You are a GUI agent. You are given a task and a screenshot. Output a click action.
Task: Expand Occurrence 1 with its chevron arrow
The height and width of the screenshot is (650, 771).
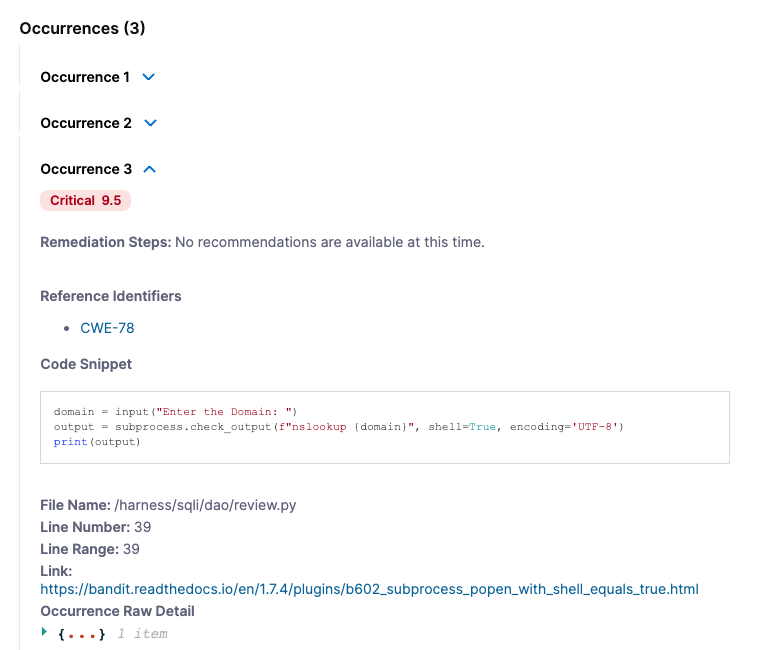149,77
